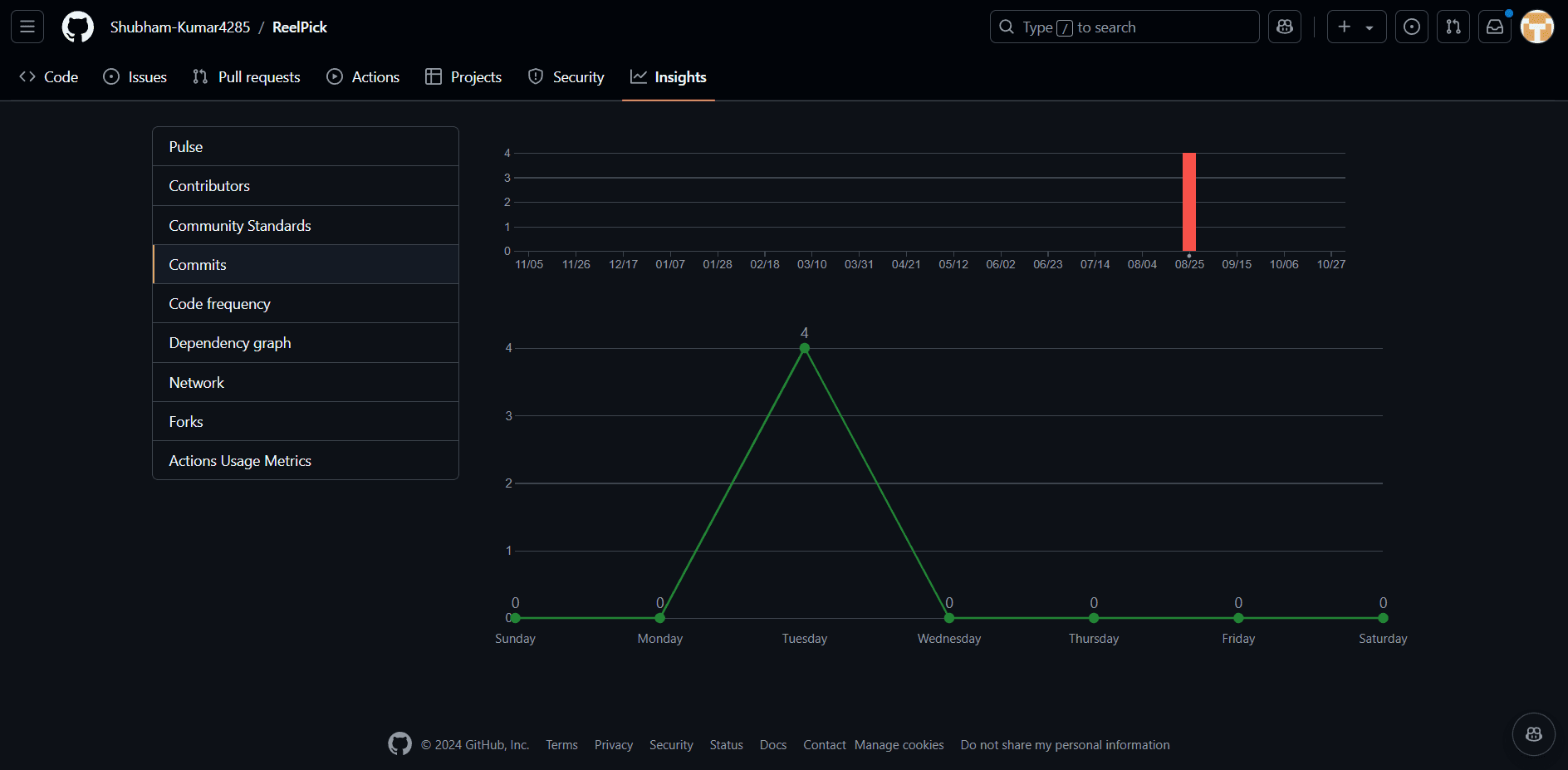Image resolution: width=1568 pixels, height=770 pixels.
Task: Open Terms link in footer
Action: coord(561,745)
